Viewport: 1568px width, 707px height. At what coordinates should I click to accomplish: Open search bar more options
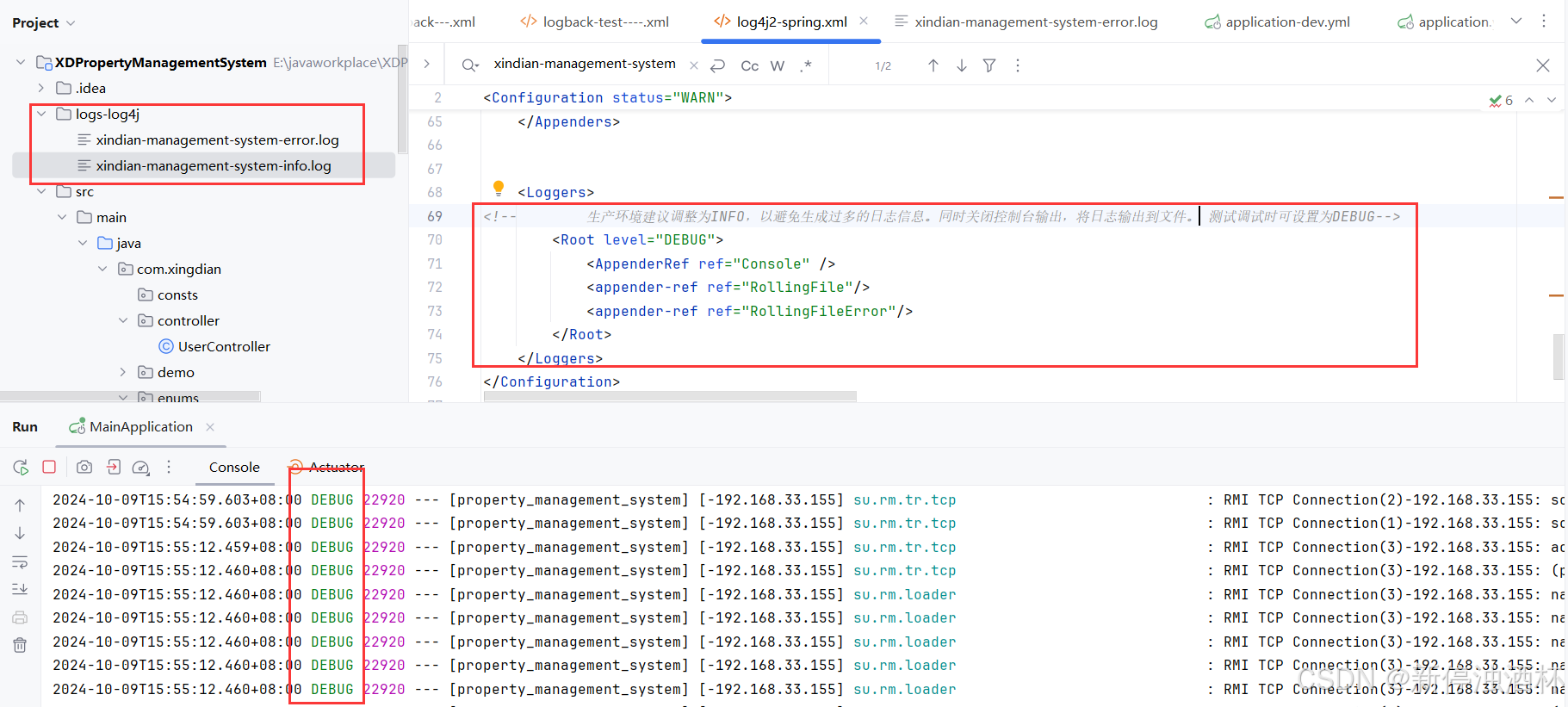1018,65
